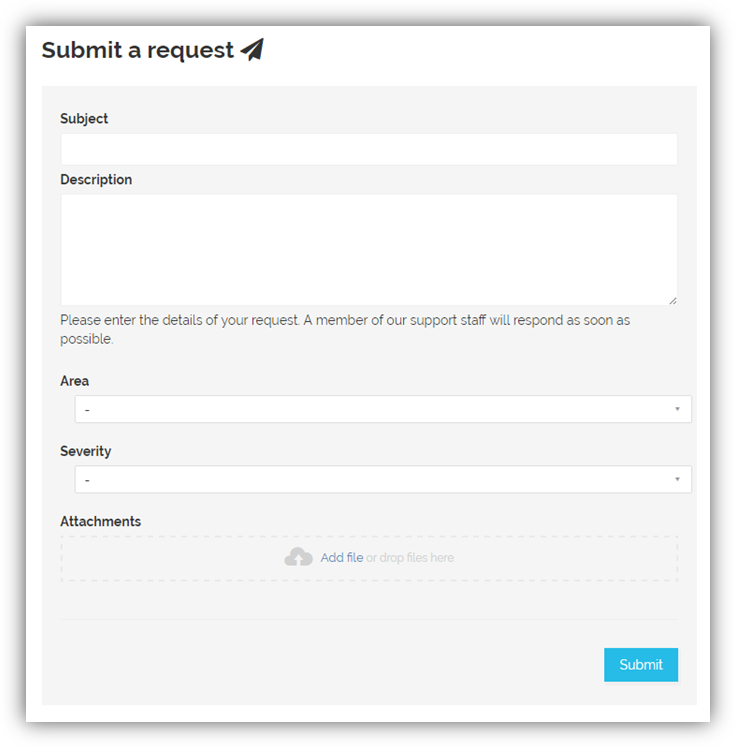Open the Severity dropdown
The height and width of the screenshot is (747, 735).
coord(382,479)
